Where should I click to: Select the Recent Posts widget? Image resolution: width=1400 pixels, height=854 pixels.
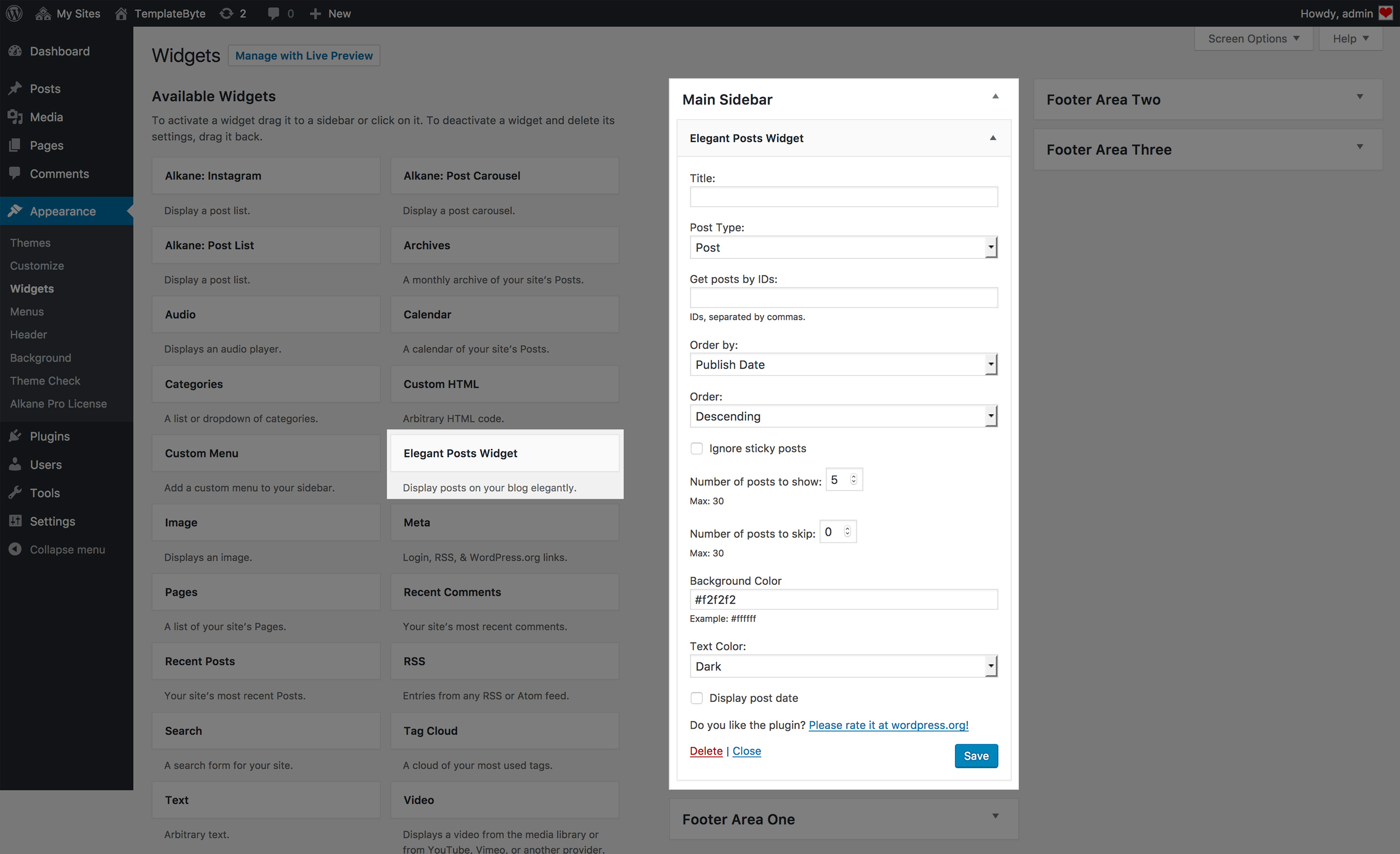(x=266, y=661)
